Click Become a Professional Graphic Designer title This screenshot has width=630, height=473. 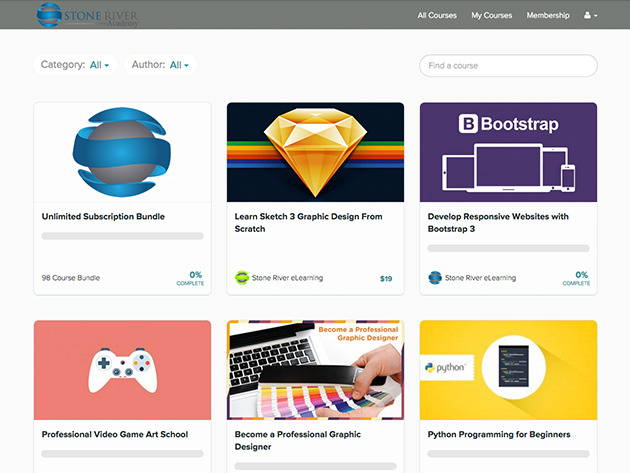coord(298,440)
